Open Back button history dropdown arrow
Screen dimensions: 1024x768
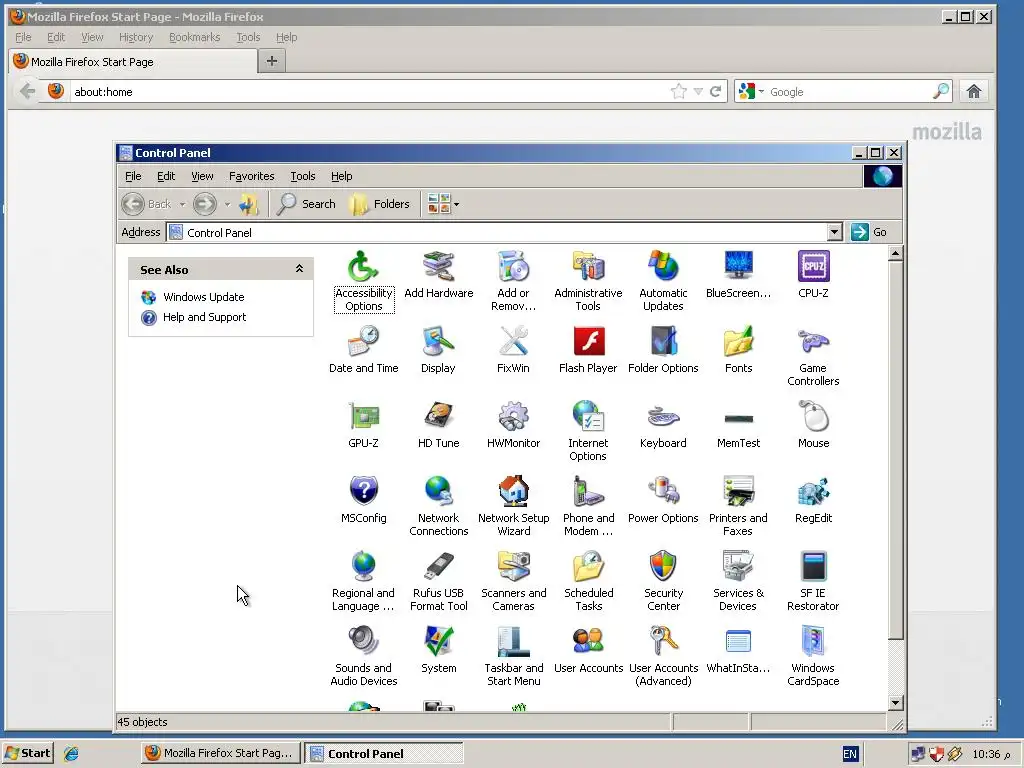tap(182, 204)
